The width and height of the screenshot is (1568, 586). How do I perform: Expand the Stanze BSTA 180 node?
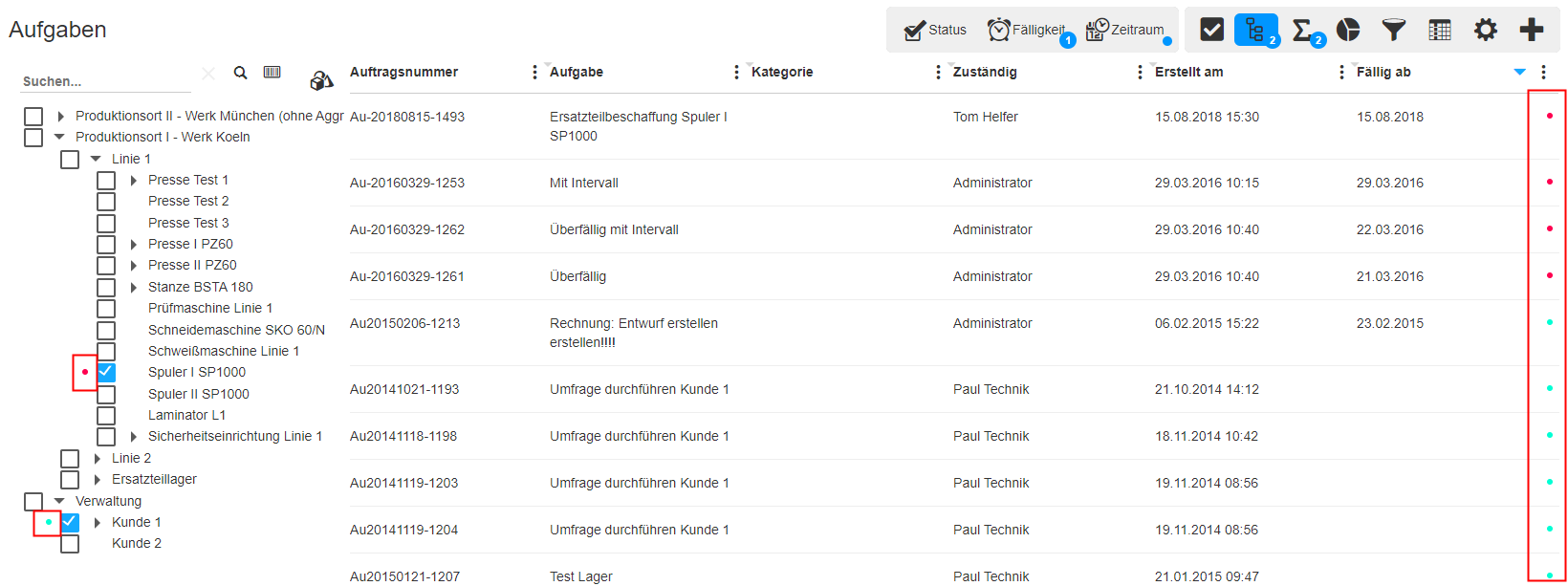point(134,287)
